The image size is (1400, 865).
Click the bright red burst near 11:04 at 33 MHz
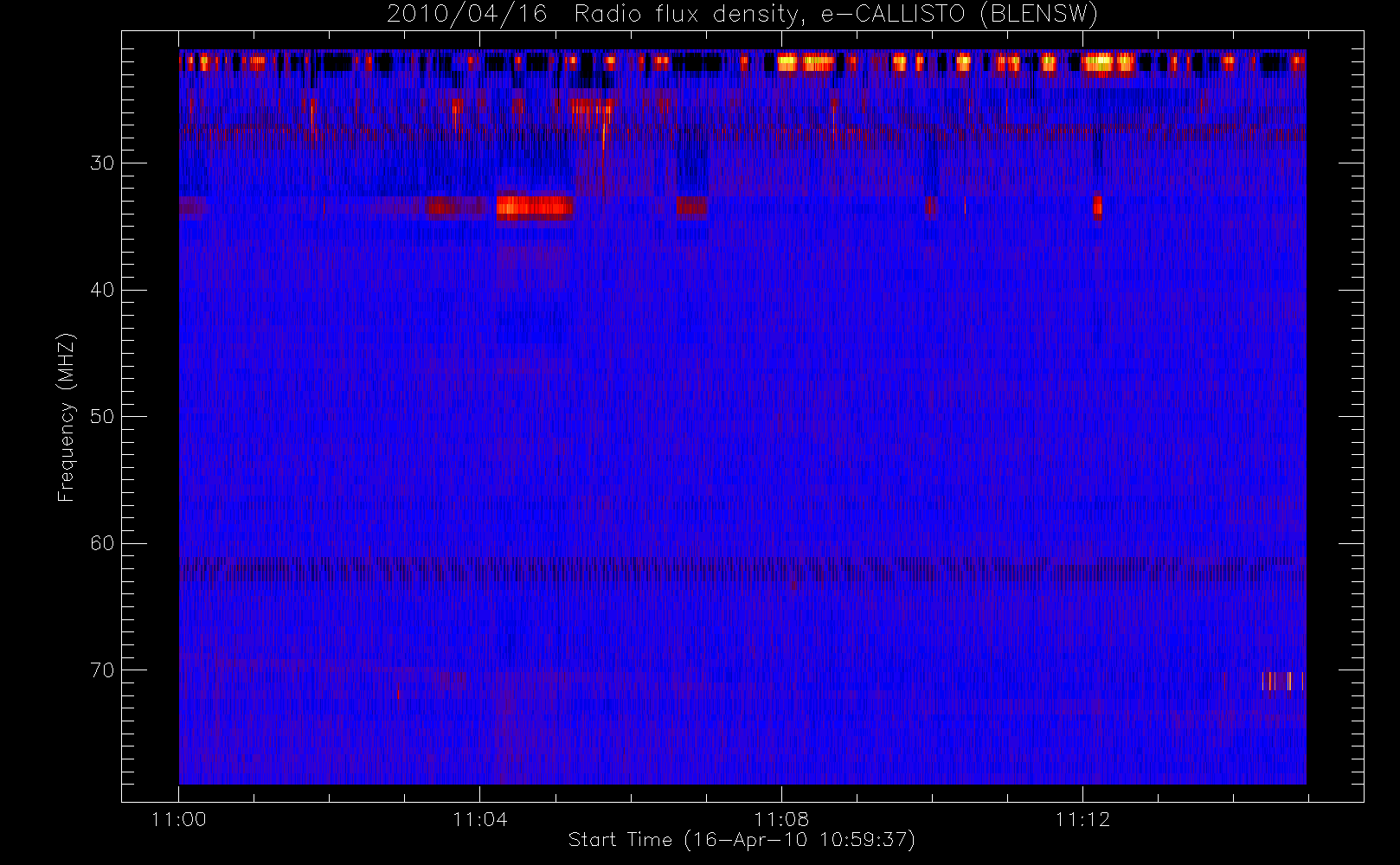[535, 207]
